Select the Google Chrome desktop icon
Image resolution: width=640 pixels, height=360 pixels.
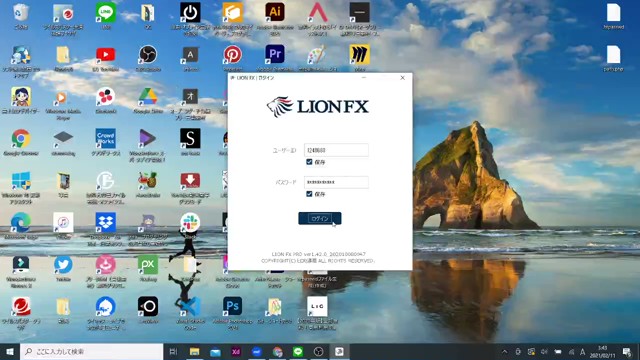pyautogui.click(x=21, y=142)
